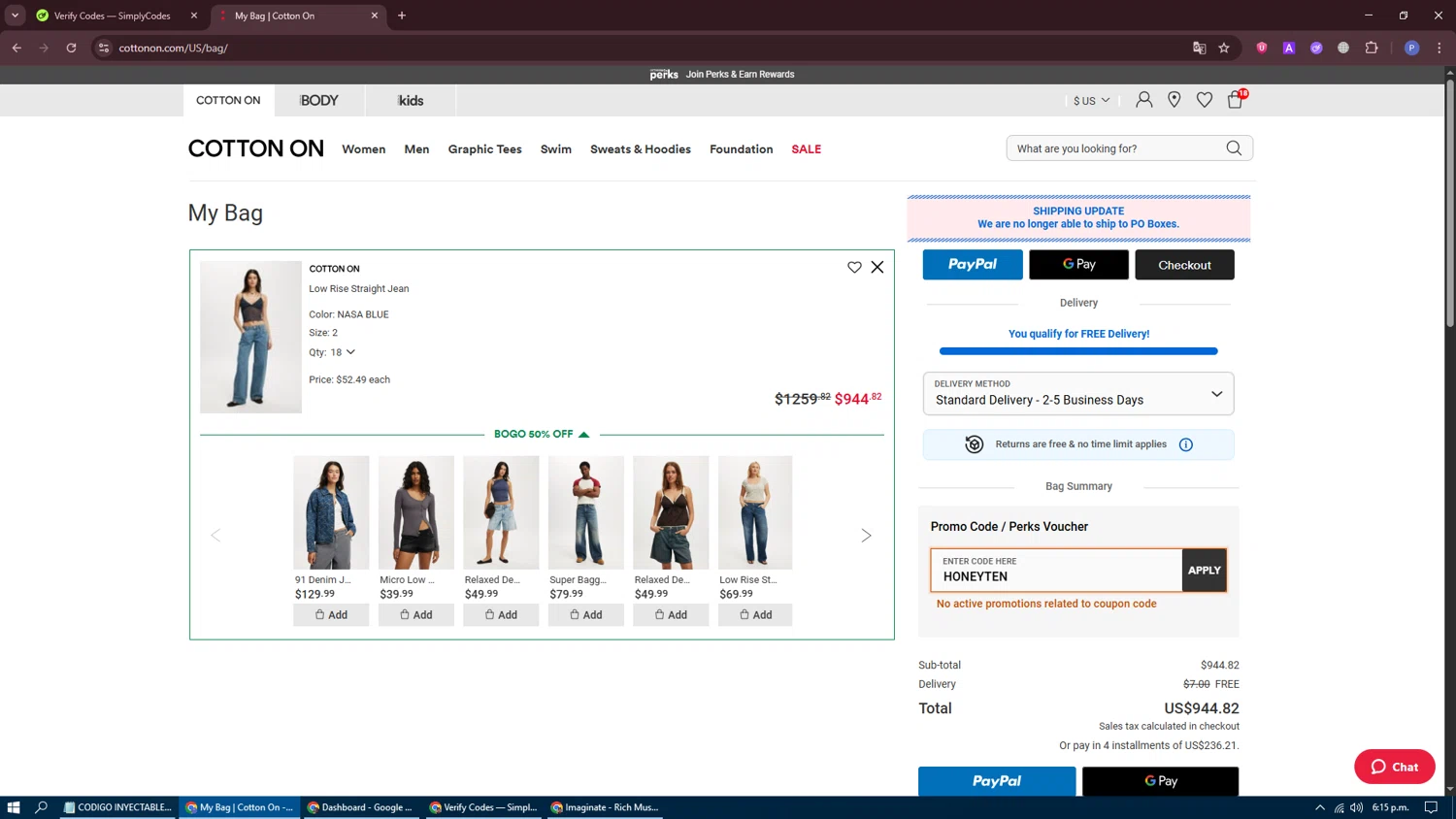
Task: Switch to Verify Codes SimplyCodes browser tab
Action: click(x=115, y=16)
